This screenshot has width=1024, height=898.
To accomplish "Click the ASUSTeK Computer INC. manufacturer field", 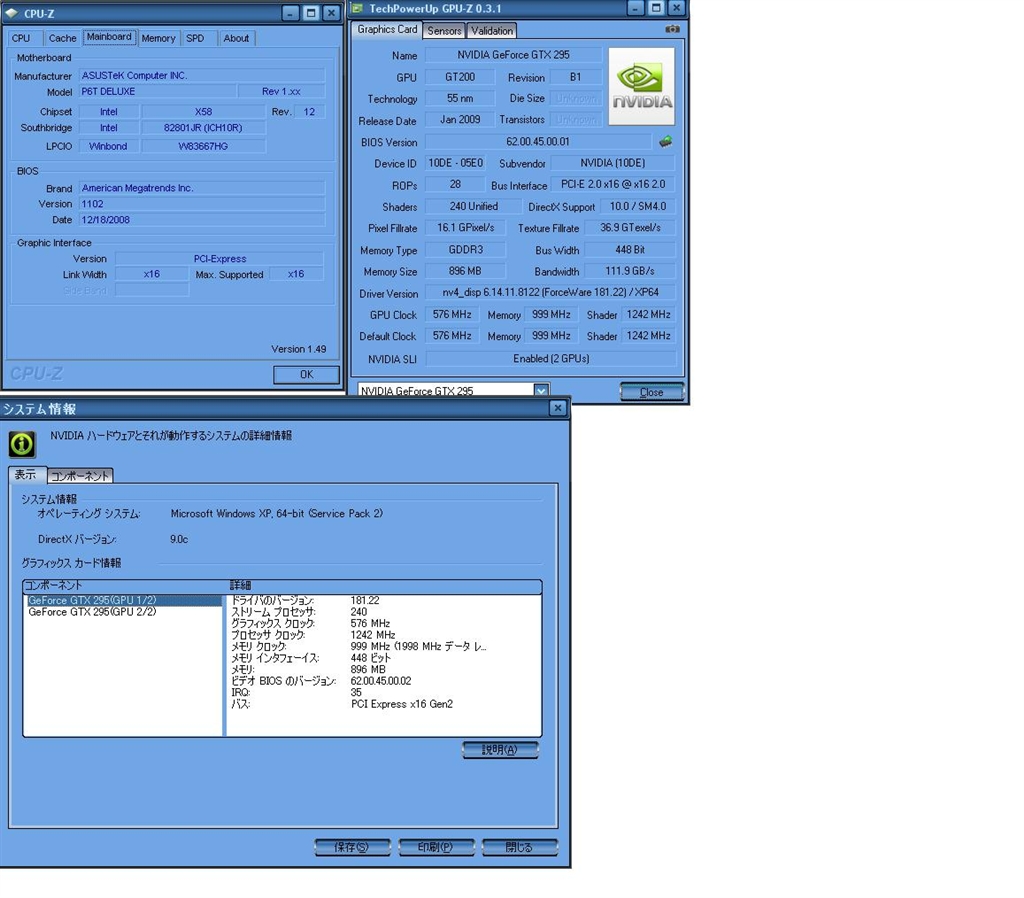I will pyautogui.click(x=202, y=76).
